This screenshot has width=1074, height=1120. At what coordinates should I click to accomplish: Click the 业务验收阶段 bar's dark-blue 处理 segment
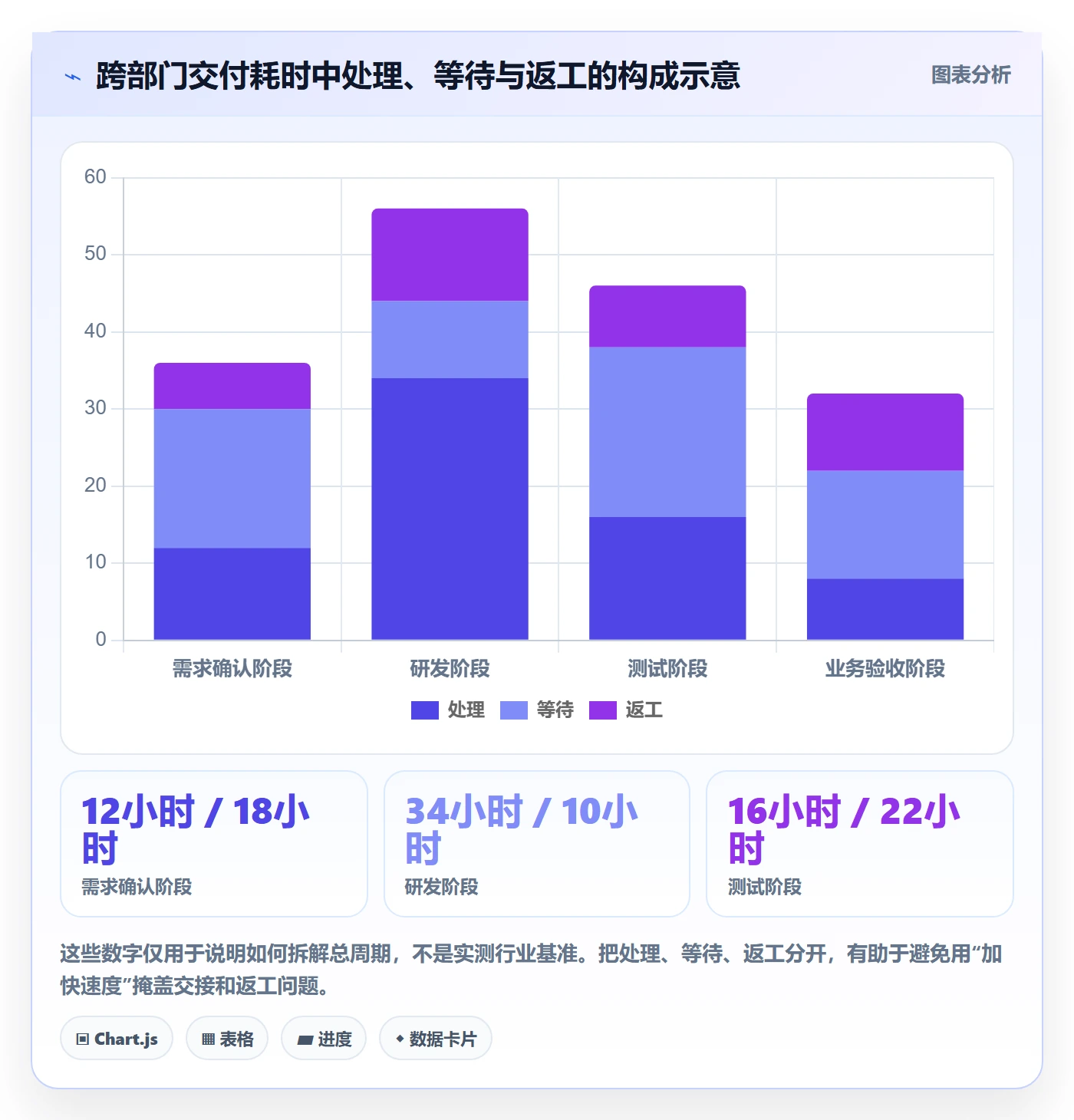tap(885, 609)
